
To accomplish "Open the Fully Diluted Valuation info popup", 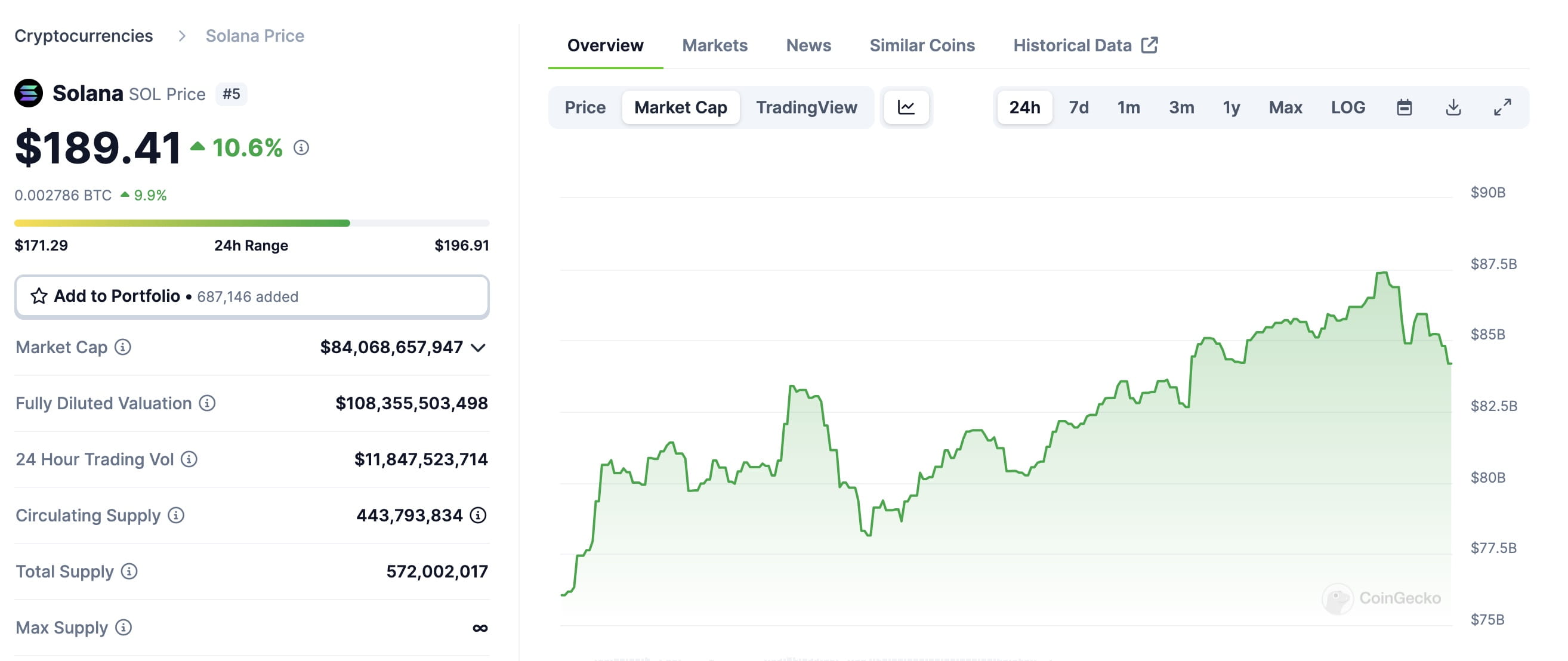I will coord(206,403).
